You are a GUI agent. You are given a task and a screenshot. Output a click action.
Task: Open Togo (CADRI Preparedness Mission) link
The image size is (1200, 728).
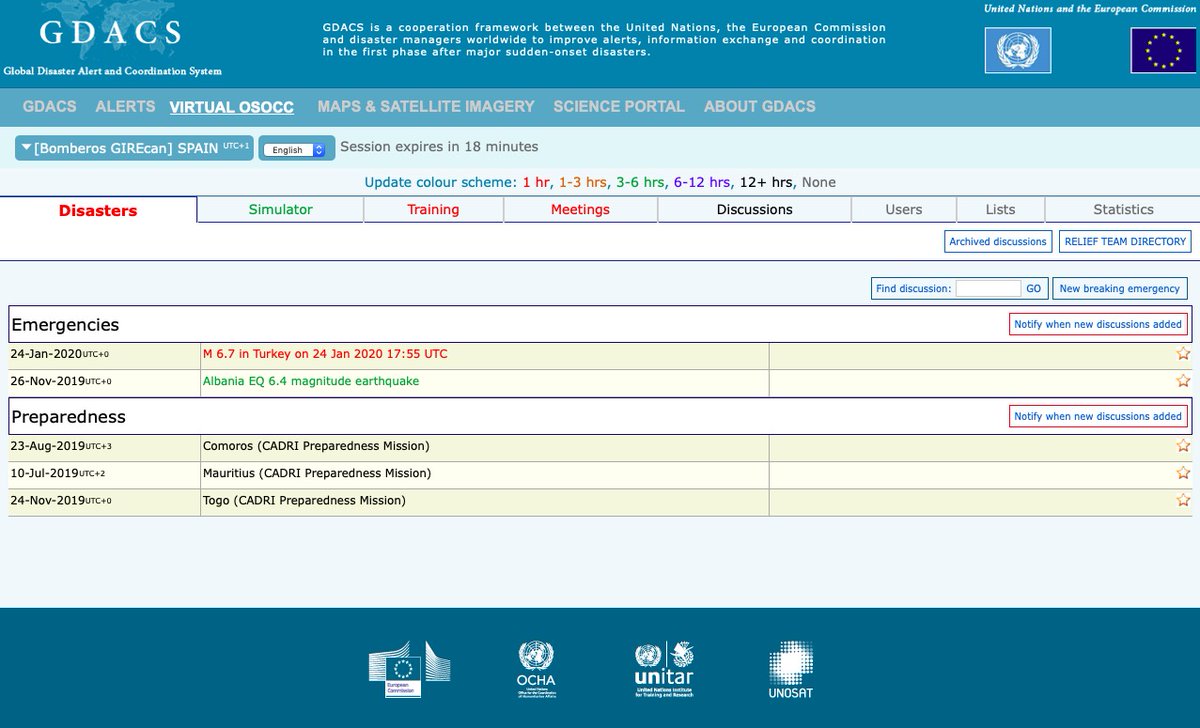click(x=305, y=500)
